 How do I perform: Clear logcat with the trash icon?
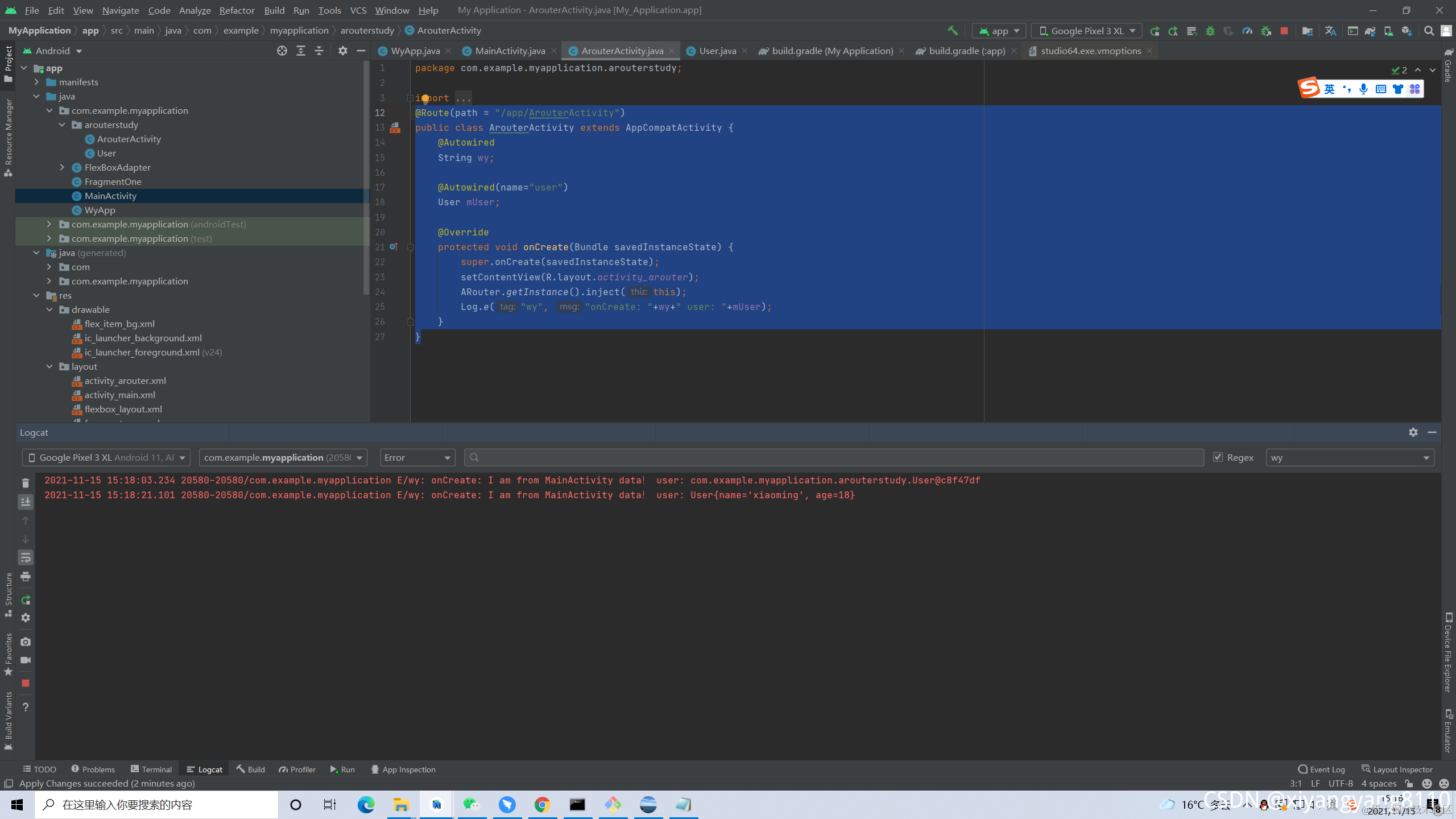[x=26, y=483]
